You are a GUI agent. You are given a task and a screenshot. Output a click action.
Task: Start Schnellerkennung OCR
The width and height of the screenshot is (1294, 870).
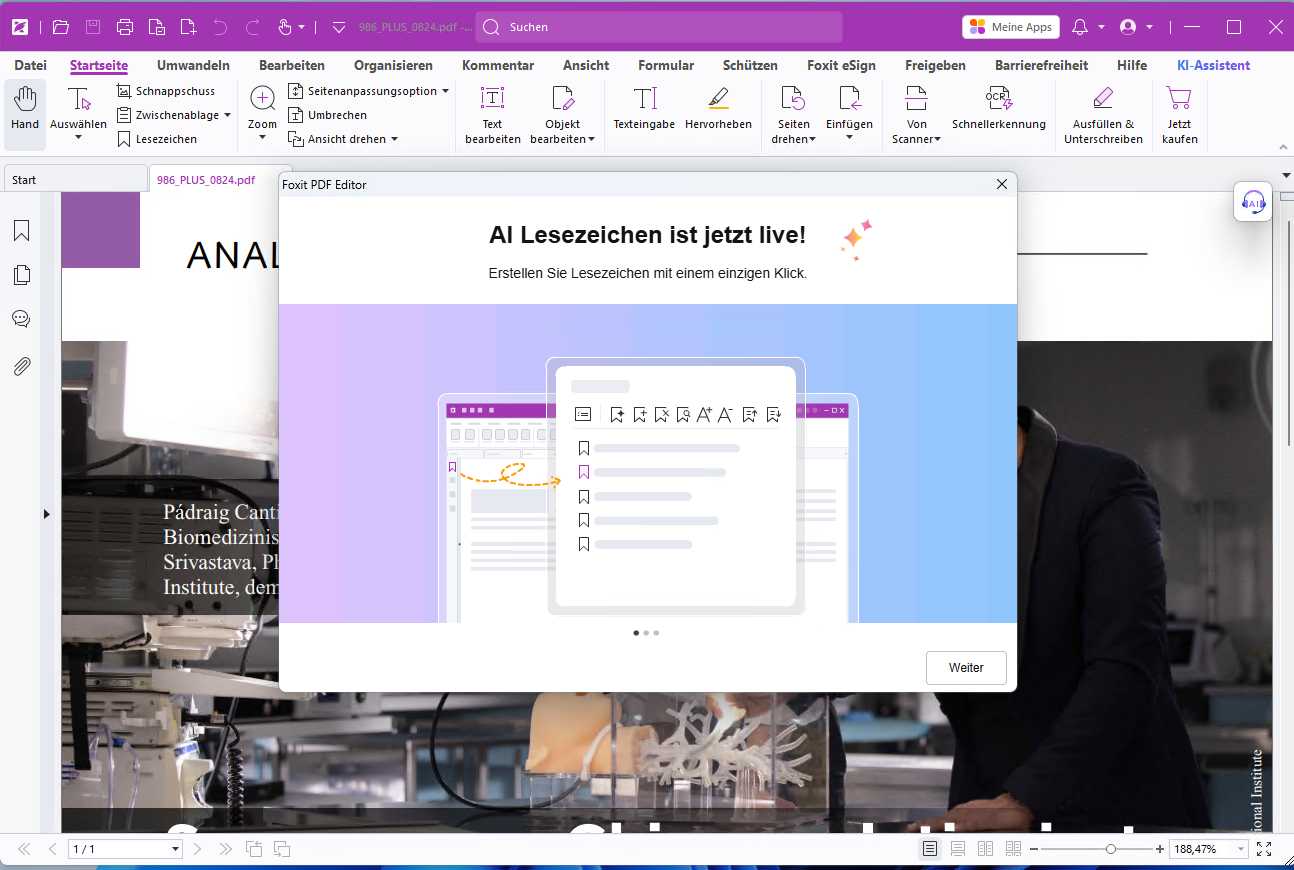998,108
